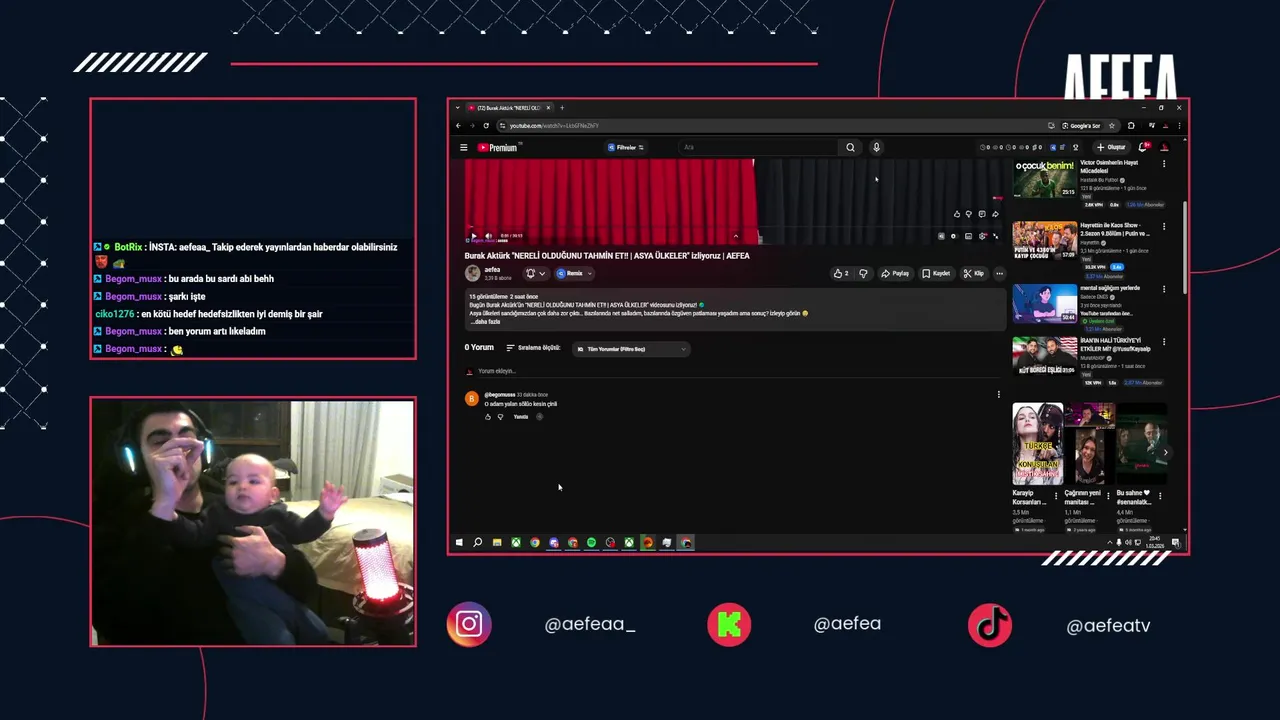
Task: Open the Chrome tab search chevron
Action: (458, 108)
